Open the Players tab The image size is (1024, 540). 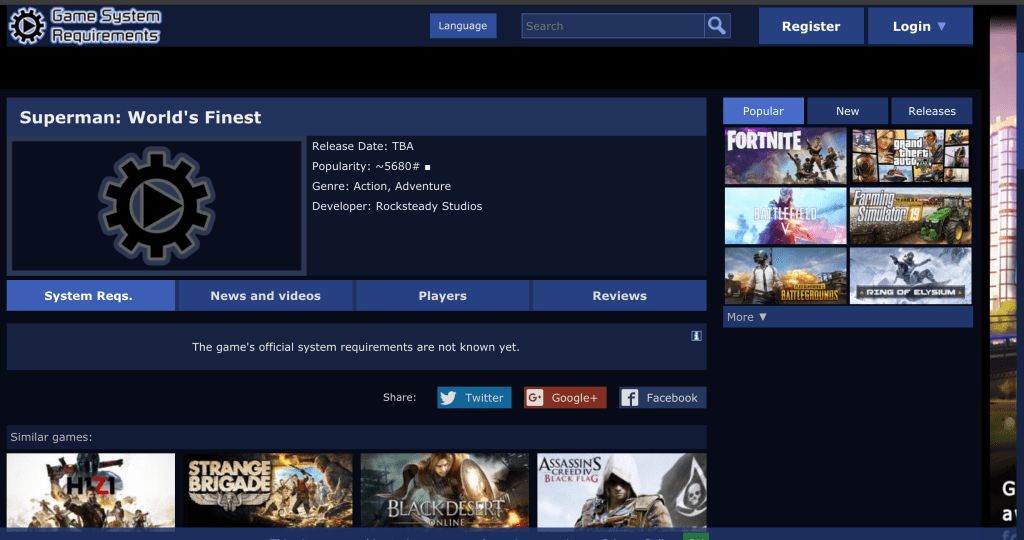[443, 296]
